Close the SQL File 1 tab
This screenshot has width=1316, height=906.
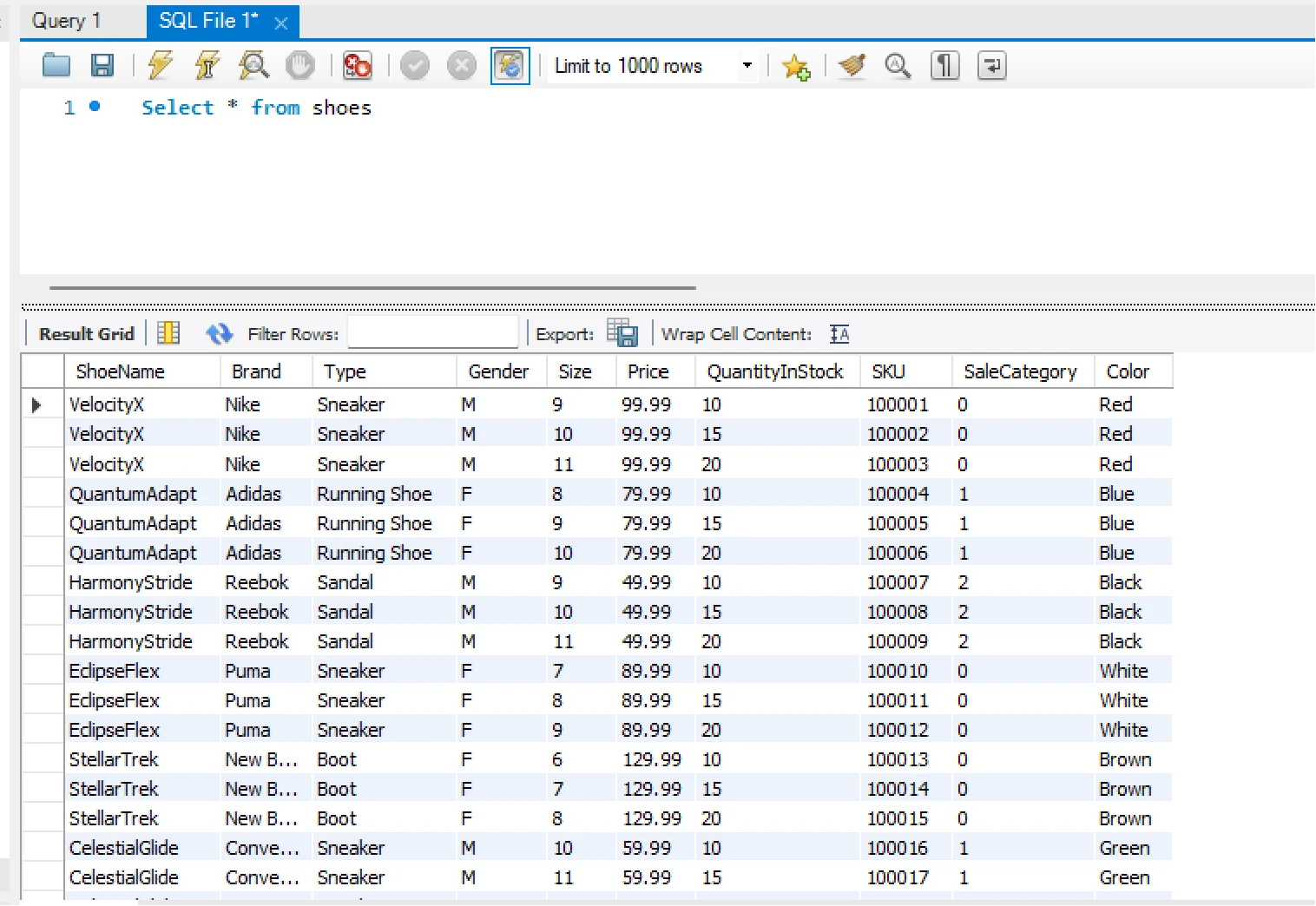point(281,23)
